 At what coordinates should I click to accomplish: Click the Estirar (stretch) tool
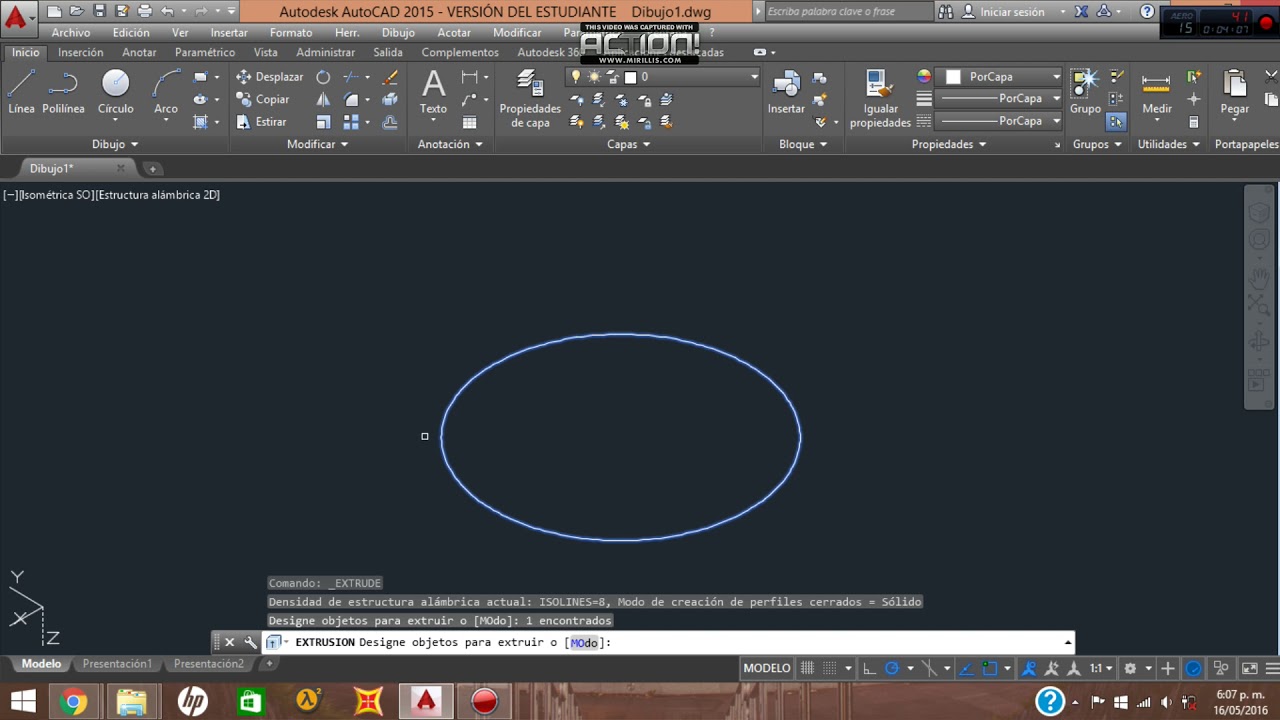point(262,122)
